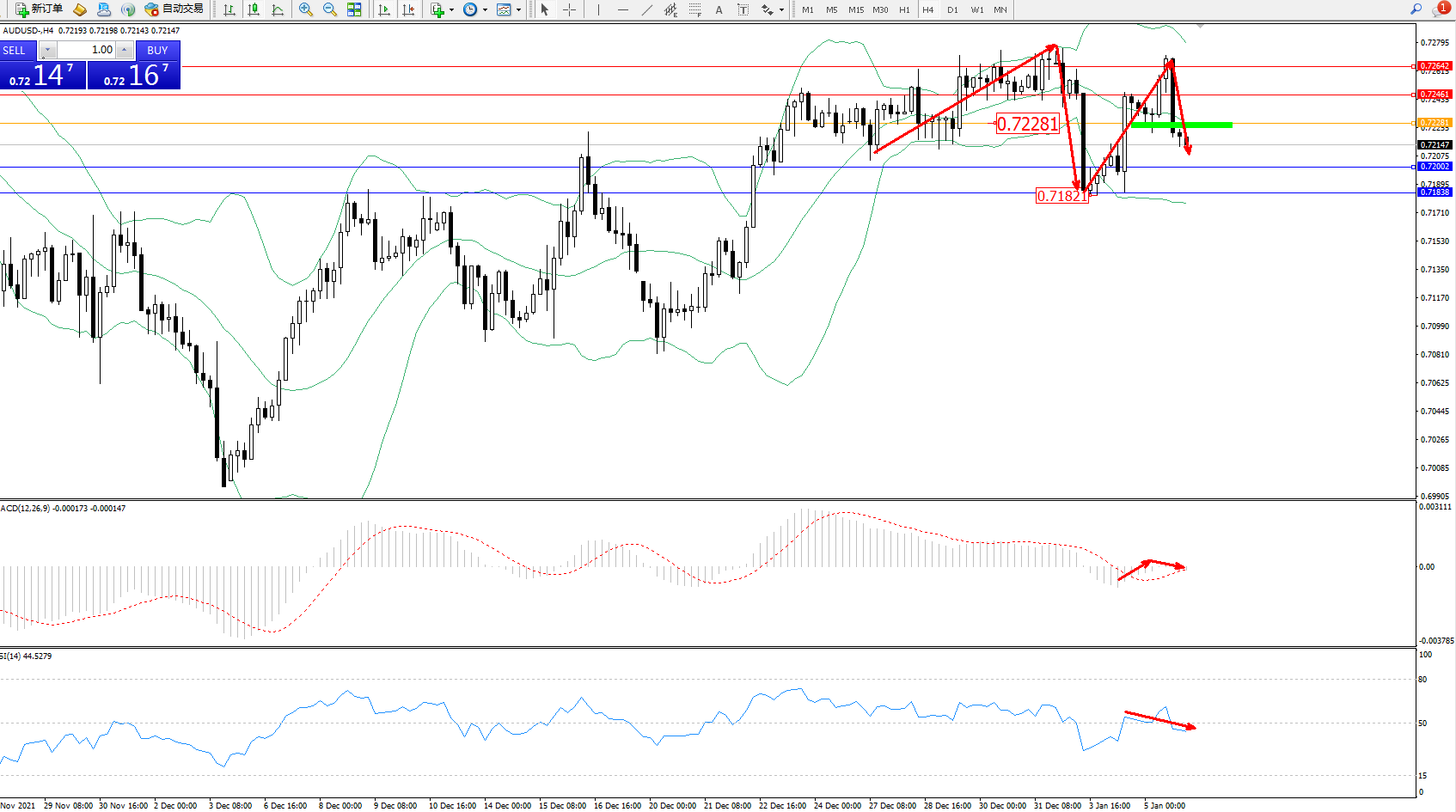Viewport: 1456px width, 812px height.
Task: Select the vertical line tool
Action: pos(598,9)
